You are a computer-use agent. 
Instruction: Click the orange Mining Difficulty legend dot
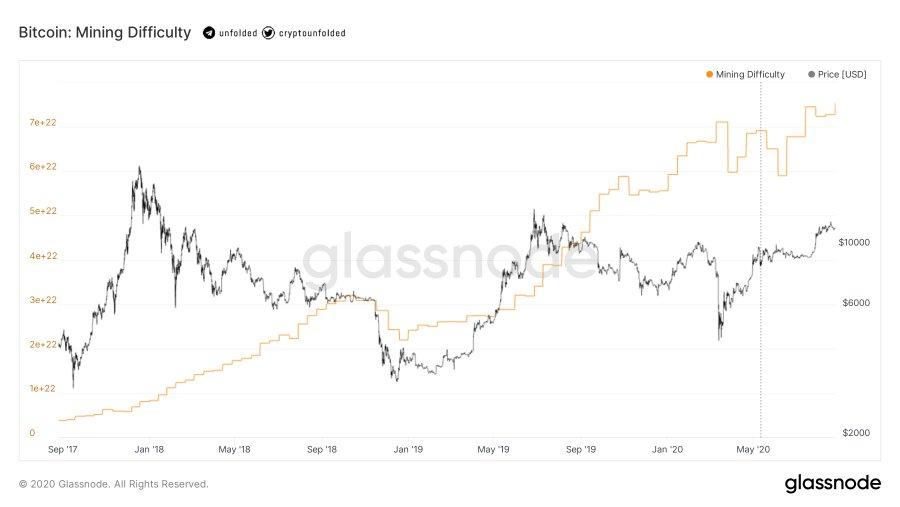pos(710,74)
